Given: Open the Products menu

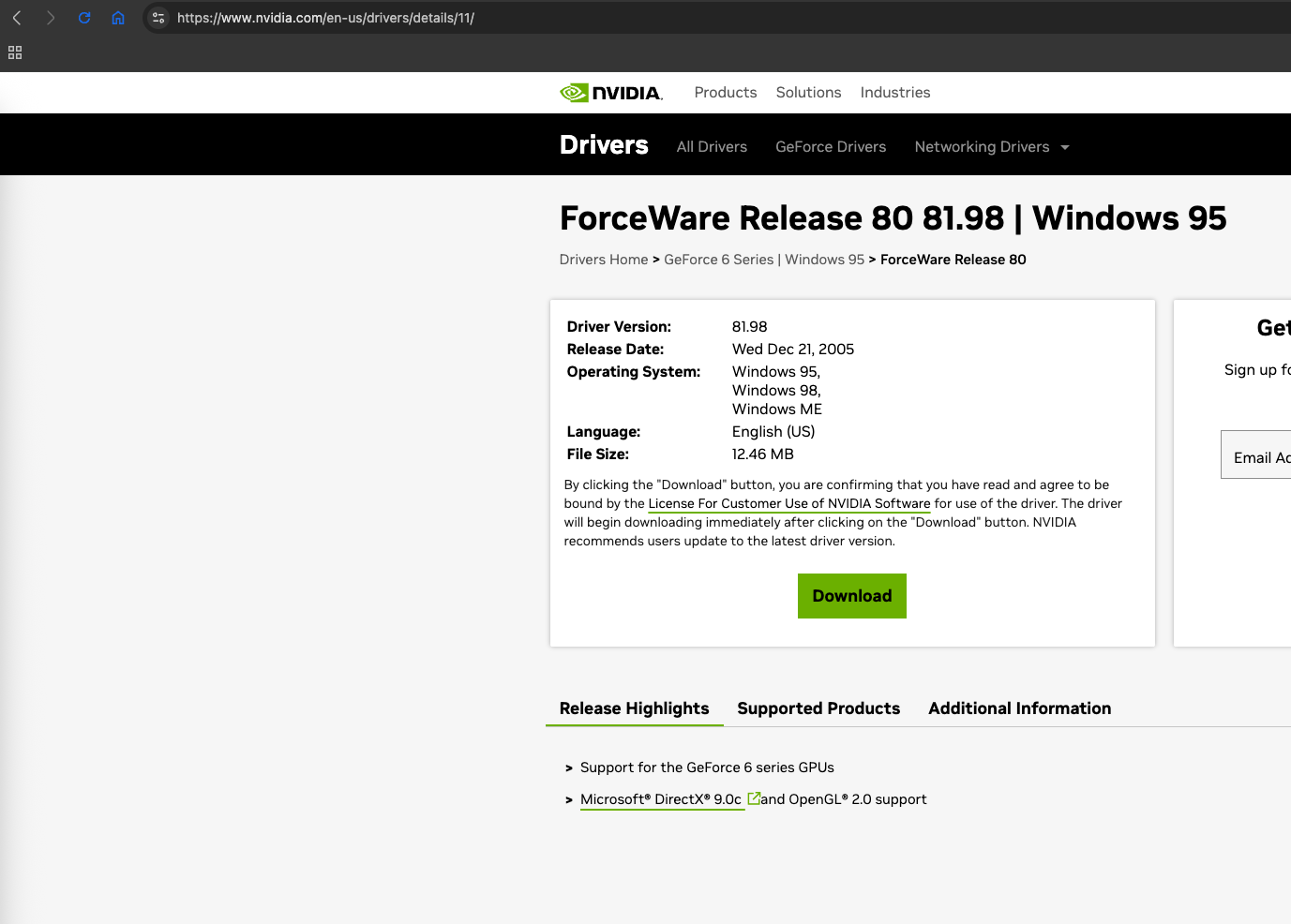Looking at the screenshot, I should point(726,93).
